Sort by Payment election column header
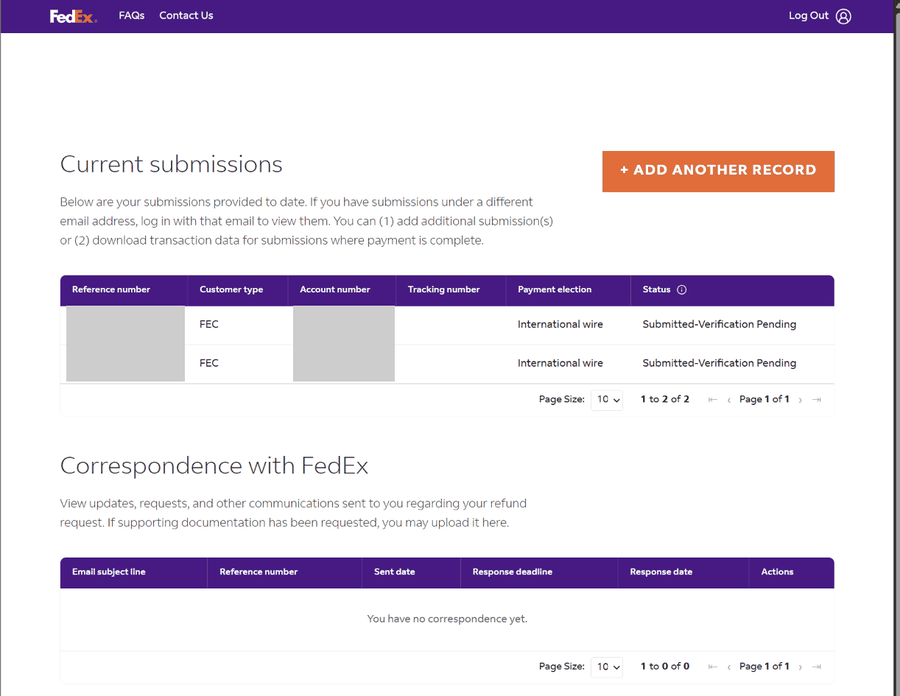Image resolution: width=900 pixels, height=696 pixels. pos(554,290)
